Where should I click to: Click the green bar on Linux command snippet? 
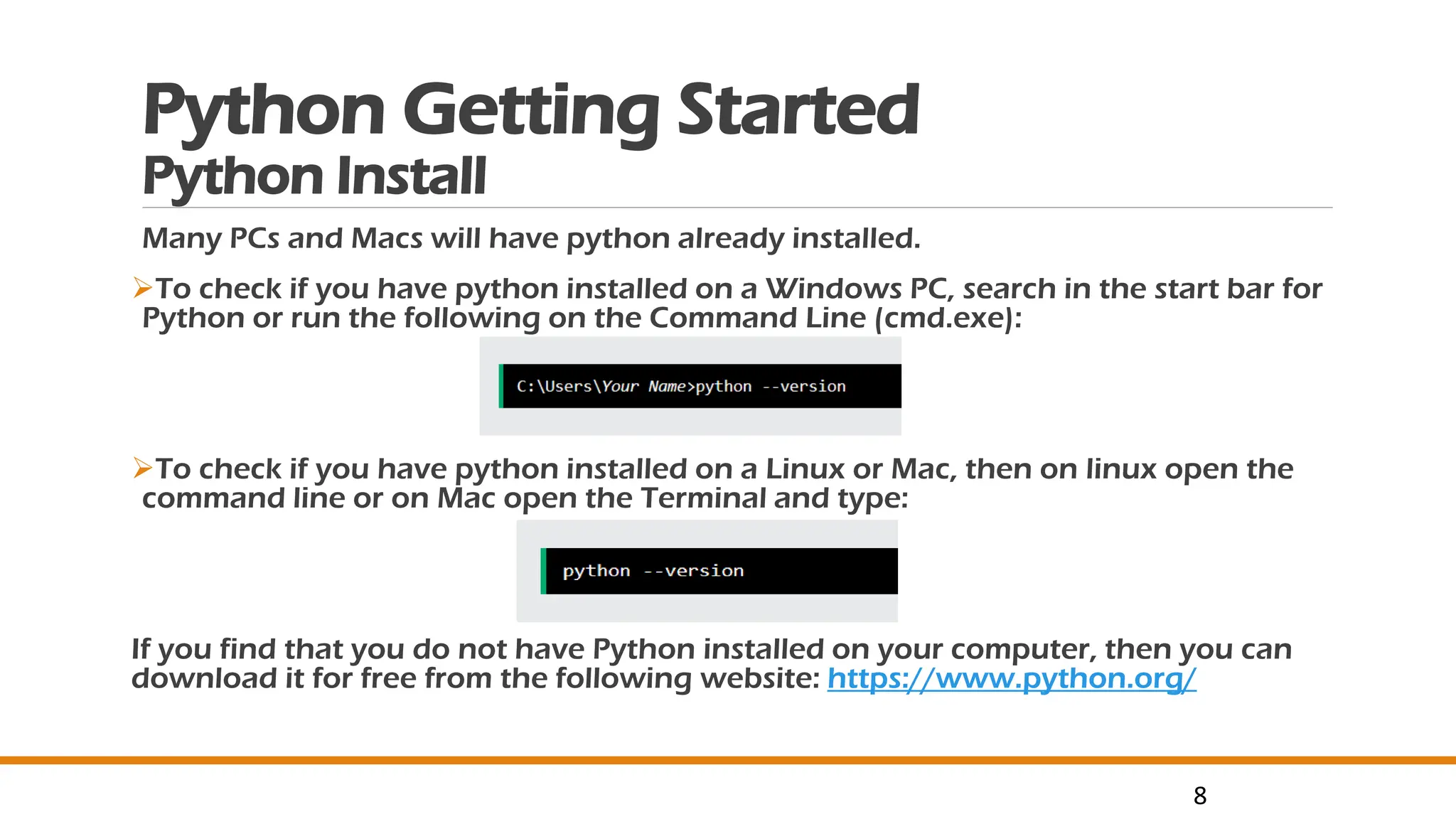[x=543, y=571]
